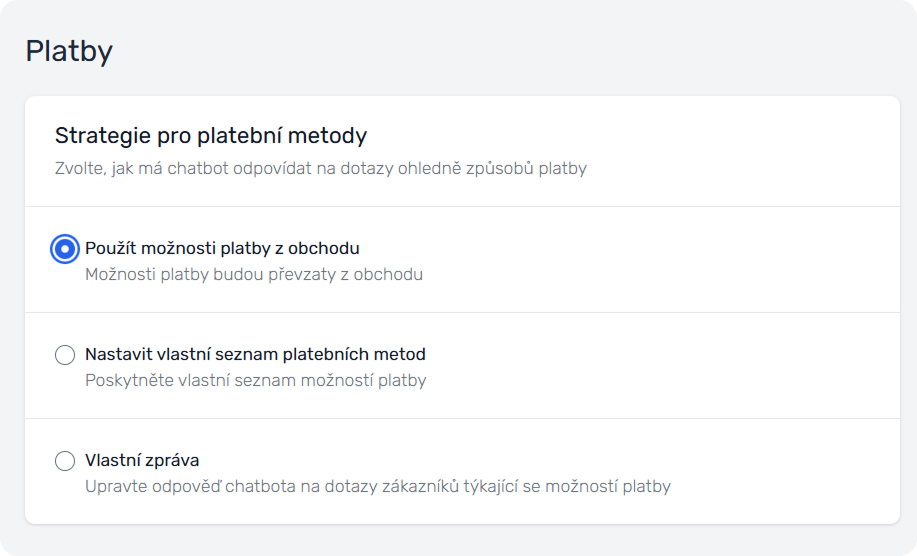Viewport: 917px width, 556px height.
Task: Click the blue dot inside the selected radio
Action: click(x=65, y=249)
